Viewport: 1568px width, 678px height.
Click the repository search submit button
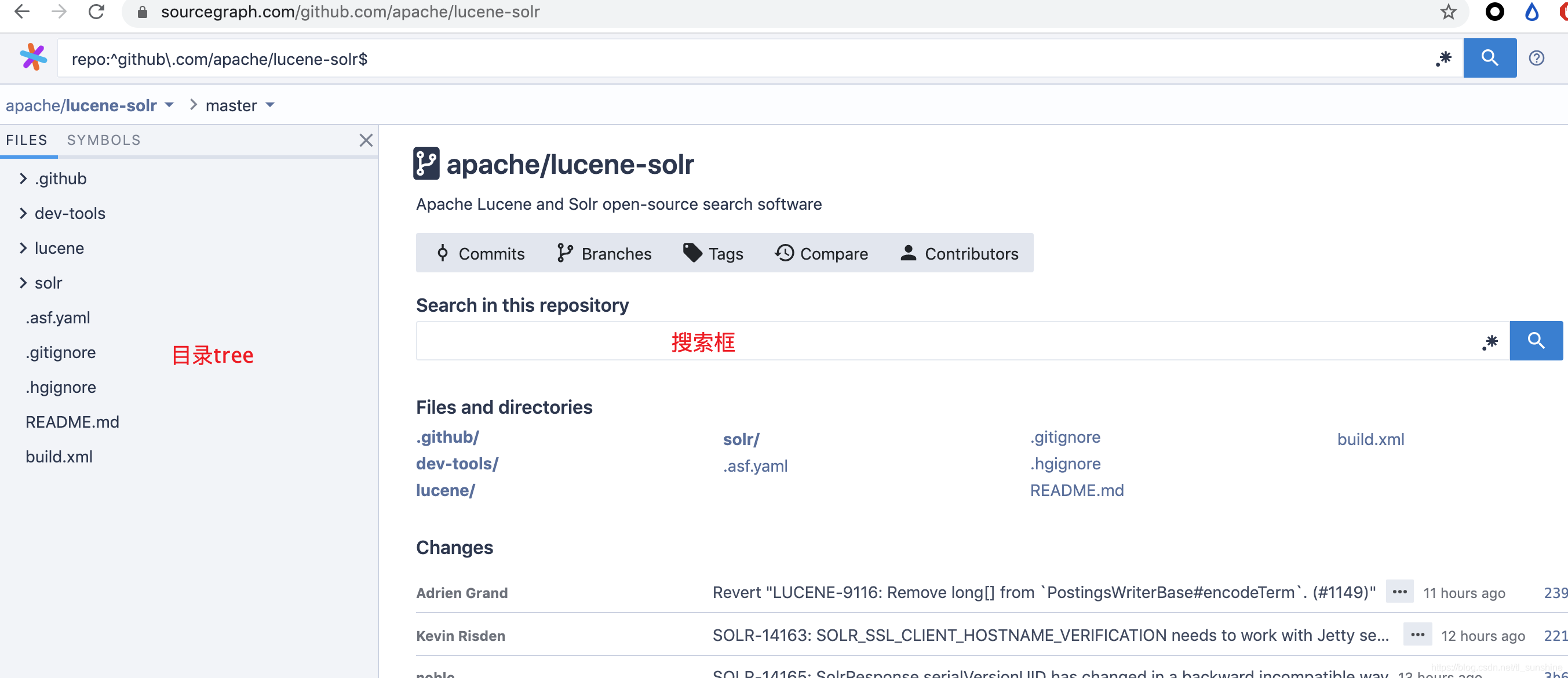click(x=1535, y=340)
